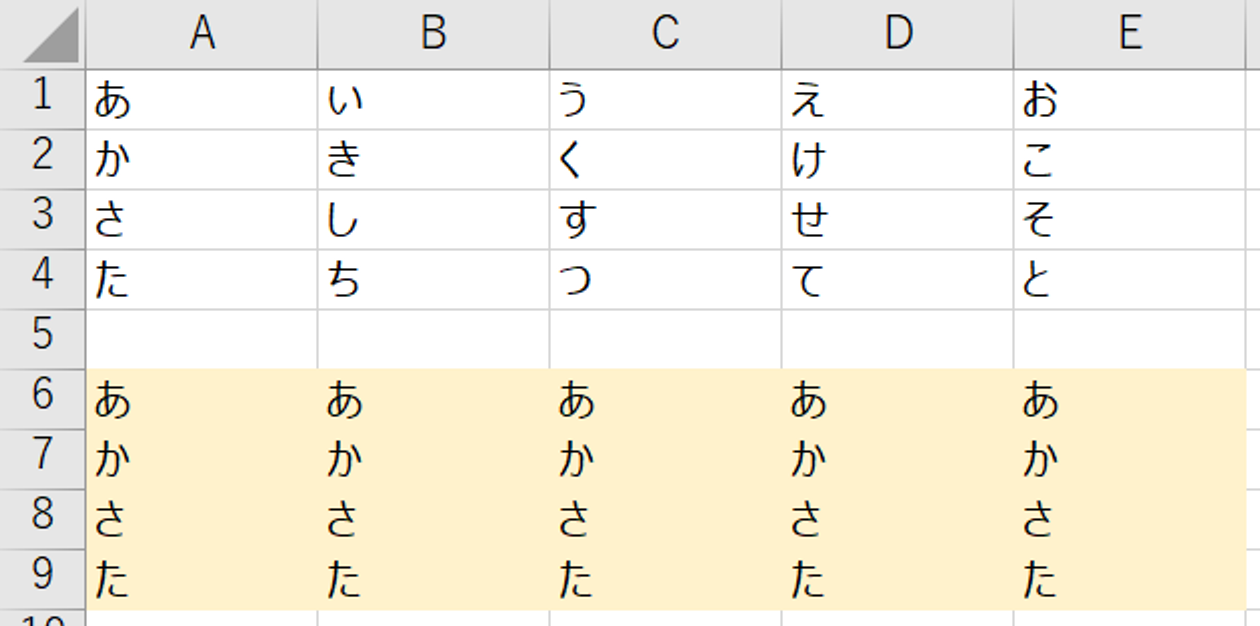Select row 9 header
The width and height of the screenshot is (1260, 626).
click(x=43, y=579)
